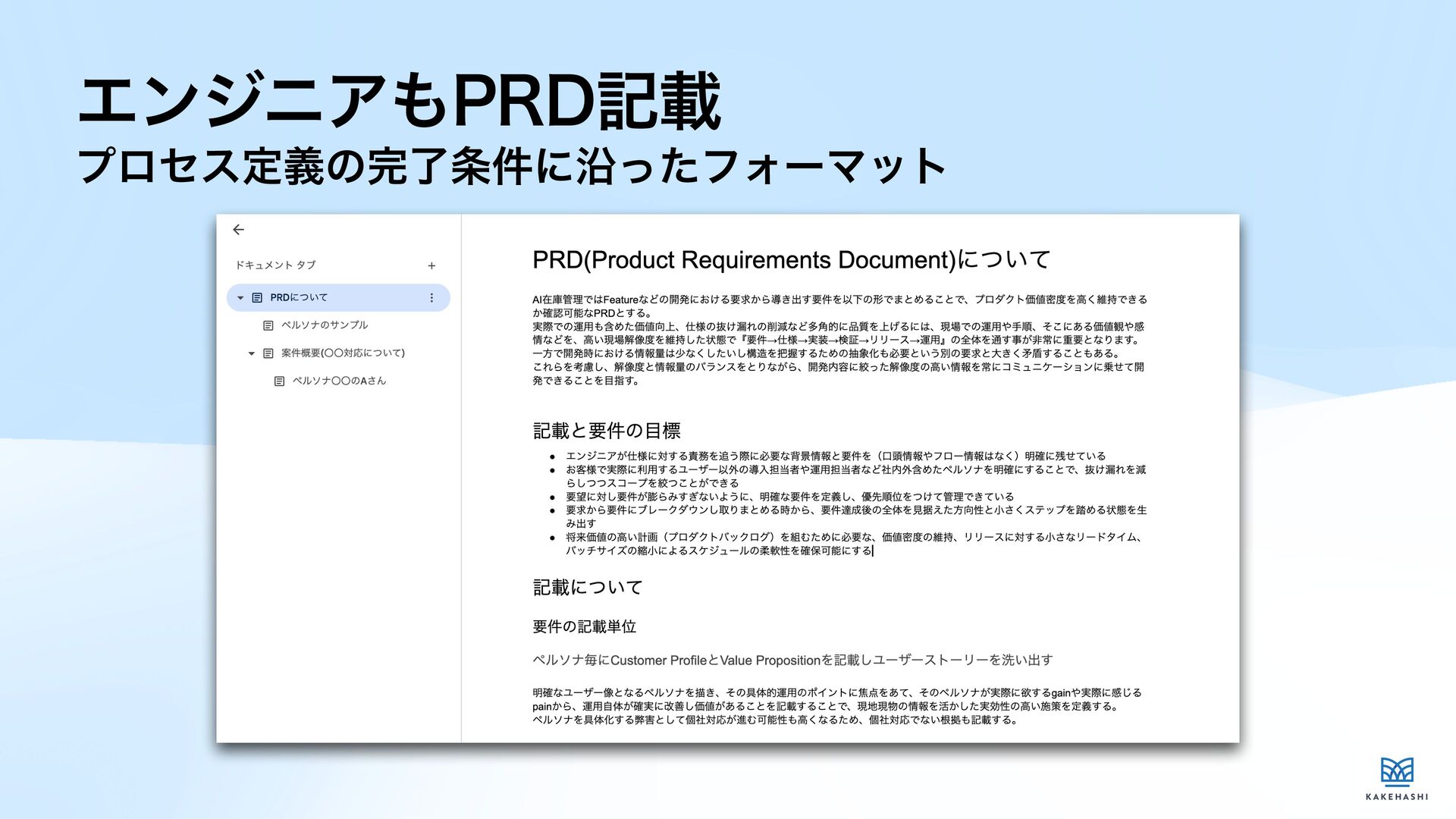Click the 記載について heading
The height and width of the screenshot is (819, 1456).
[588, 588]
